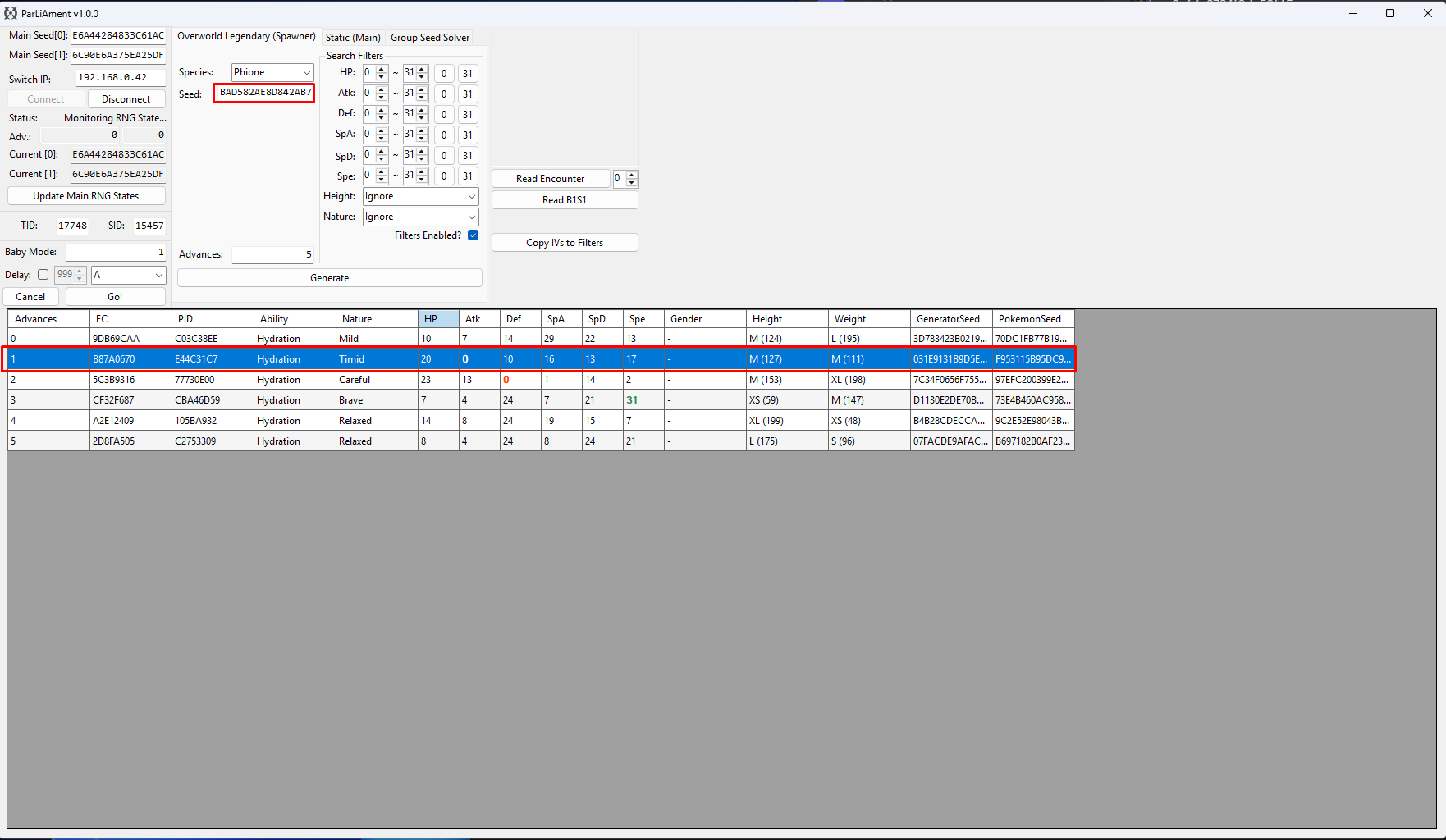Viewport: 1446px width, 840px height.
Task: Open the Nature filter dropdown
Action: pos(420,217)
